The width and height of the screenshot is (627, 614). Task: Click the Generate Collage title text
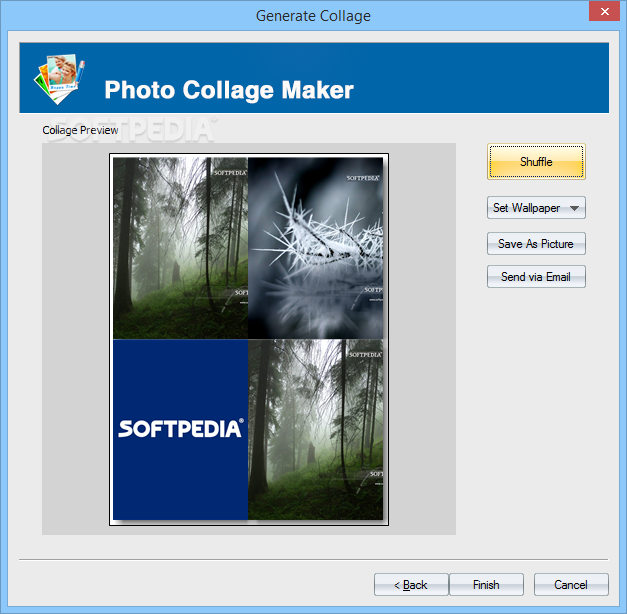click(x=313, y=16)
